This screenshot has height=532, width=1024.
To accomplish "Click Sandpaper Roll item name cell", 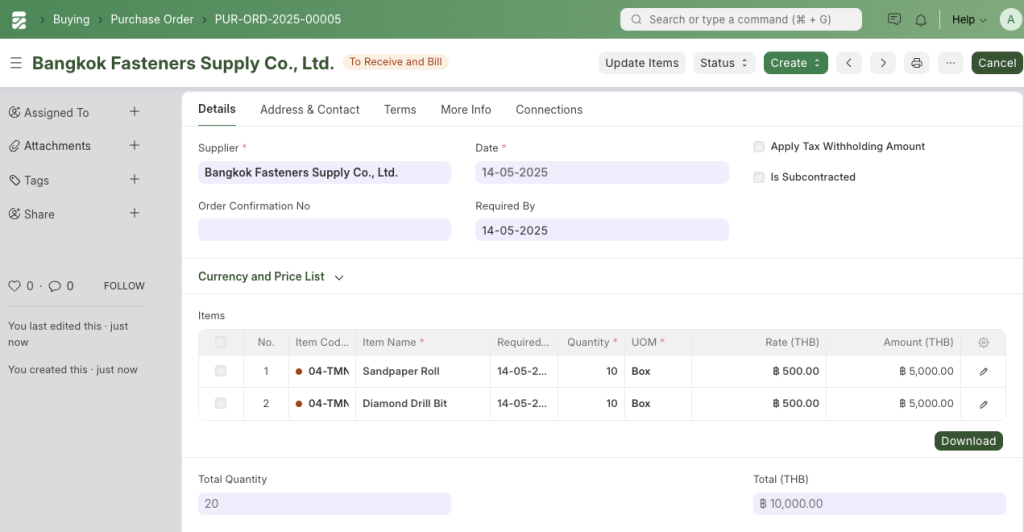I will [423, 371].
